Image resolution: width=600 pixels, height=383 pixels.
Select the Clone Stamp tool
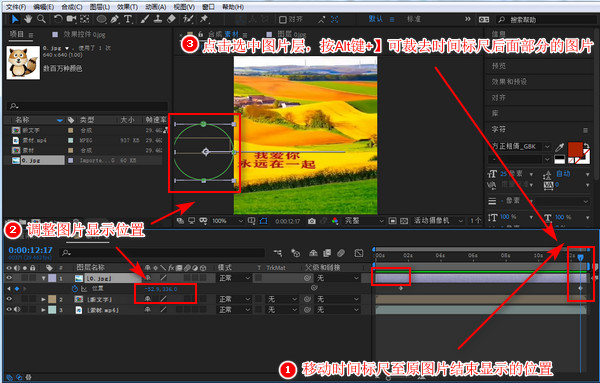point(158,19)
